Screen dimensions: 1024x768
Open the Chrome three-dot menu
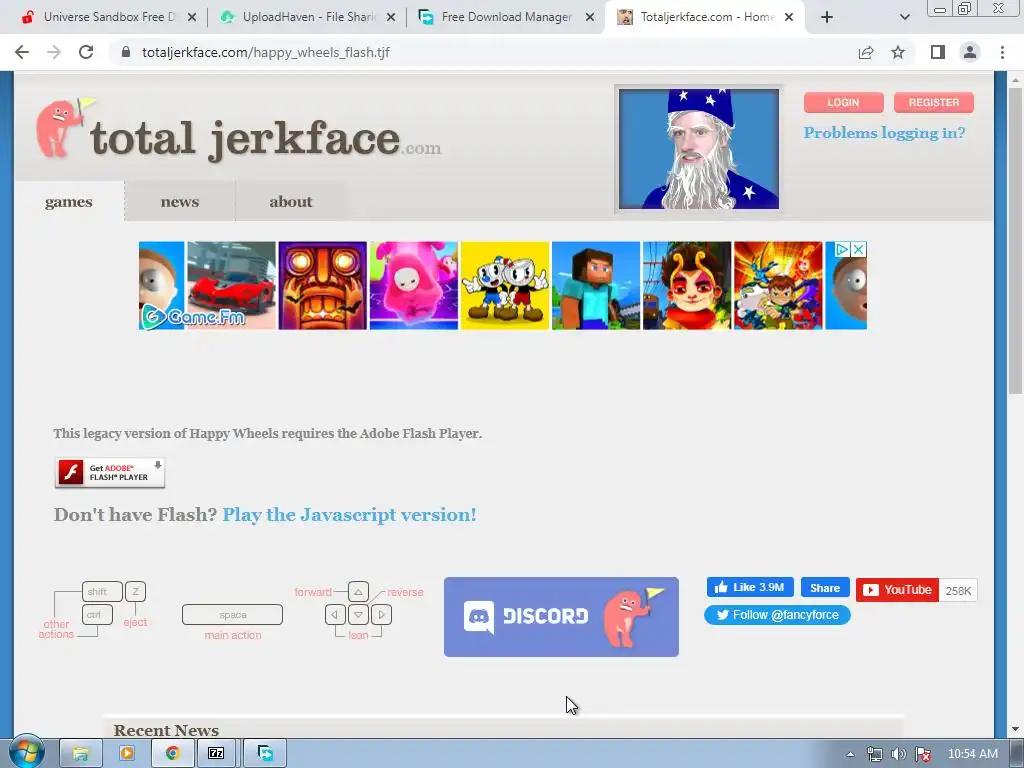pyautogui.click(x=1002, y=52)
